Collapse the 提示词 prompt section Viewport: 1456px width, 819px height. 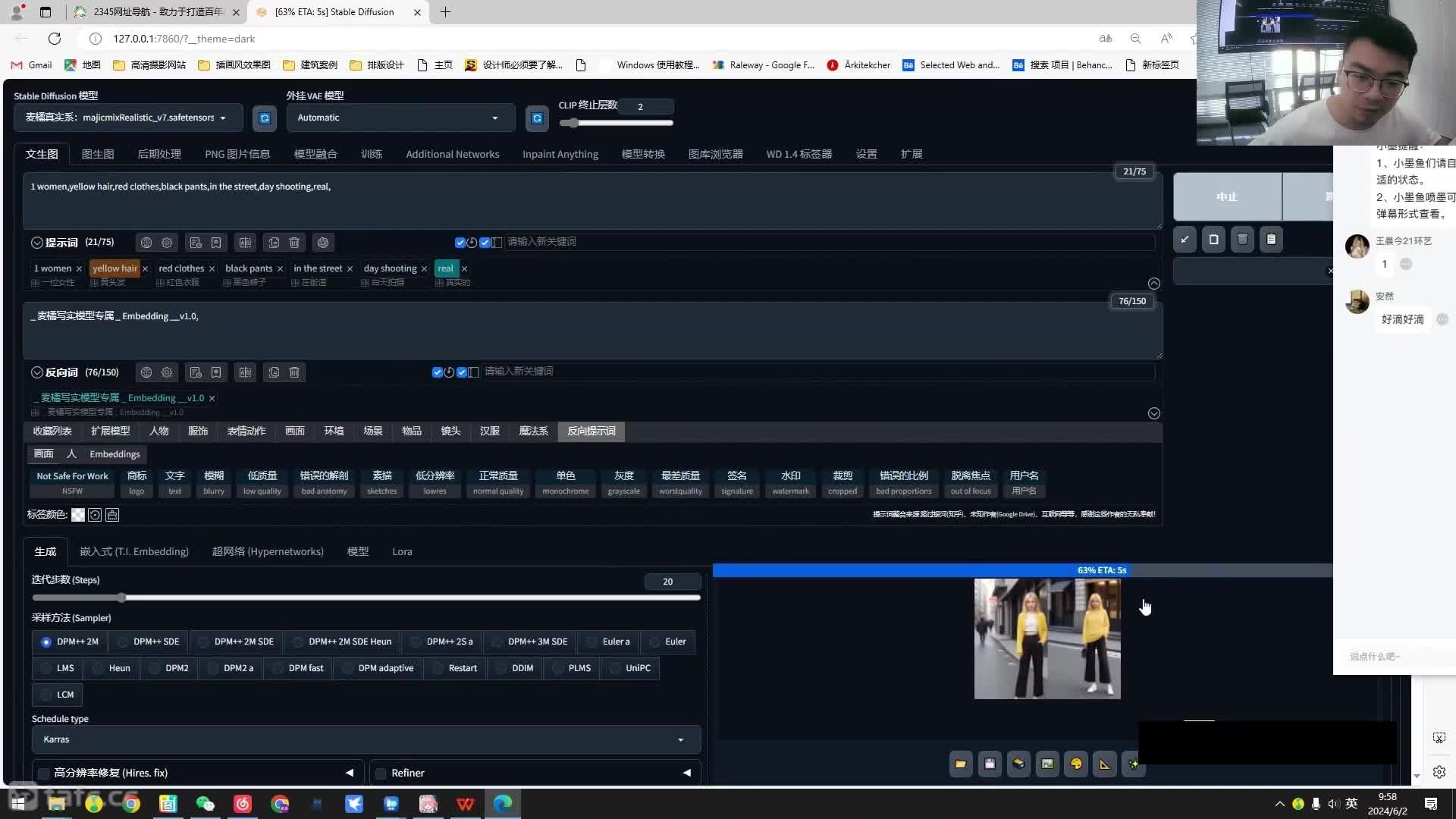pyautogui.click(x=36, y=243)
